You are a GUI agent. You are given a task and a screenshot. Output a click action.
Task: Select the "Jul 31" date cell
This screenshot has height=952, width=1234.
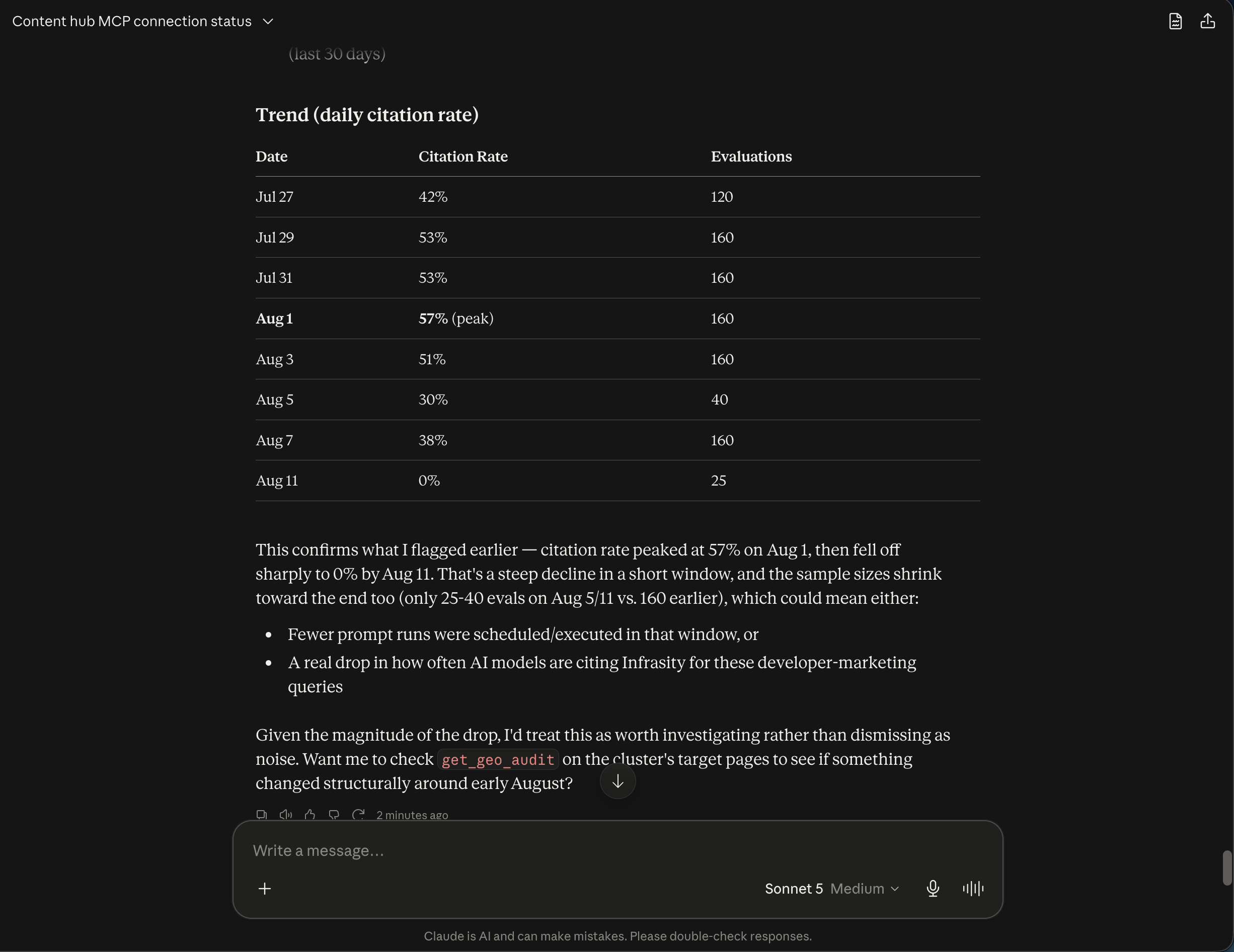click(x=274, y=278)
